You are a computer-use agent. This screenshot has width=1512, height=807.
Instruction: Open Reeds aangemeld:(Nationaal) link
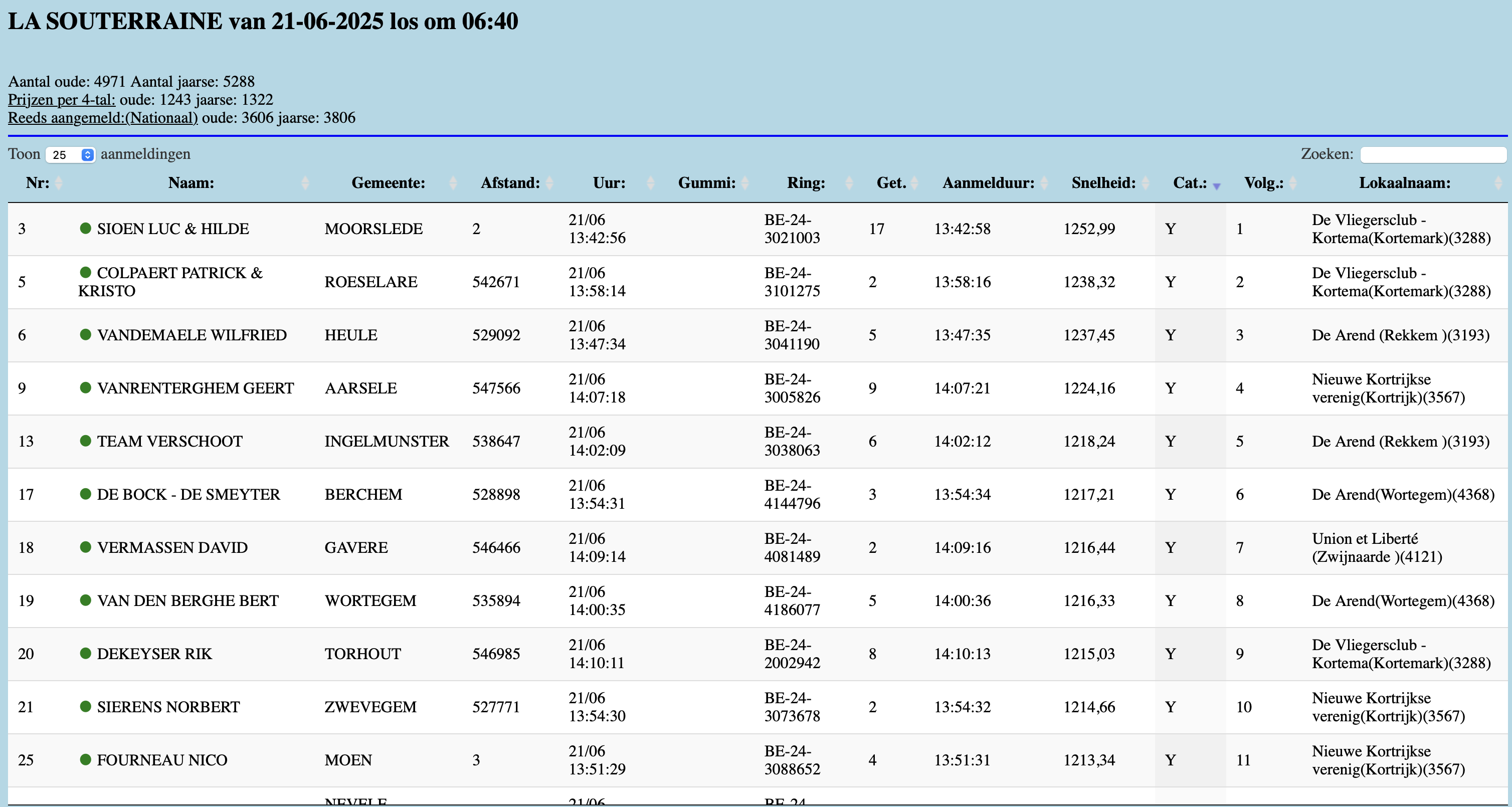point(103,118)
